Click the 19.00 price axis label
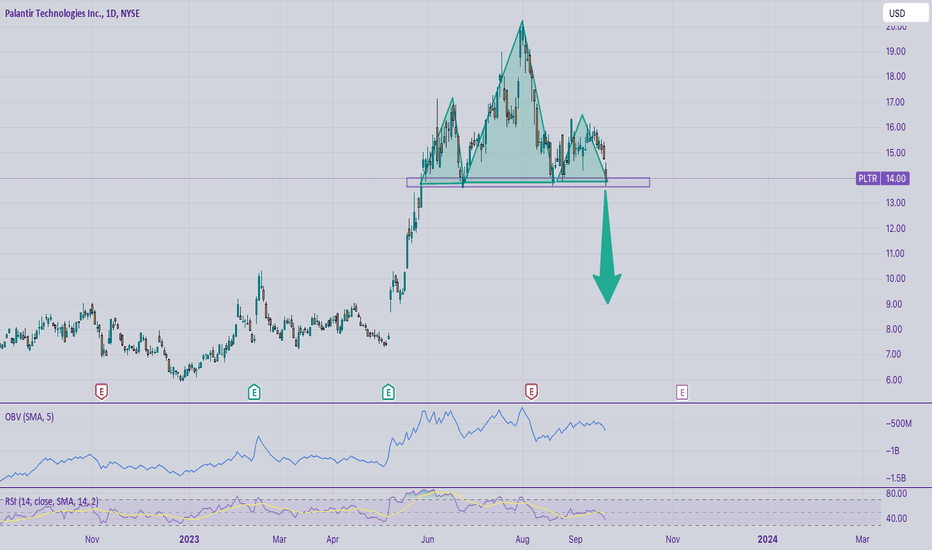 click(x=896, y=52)
